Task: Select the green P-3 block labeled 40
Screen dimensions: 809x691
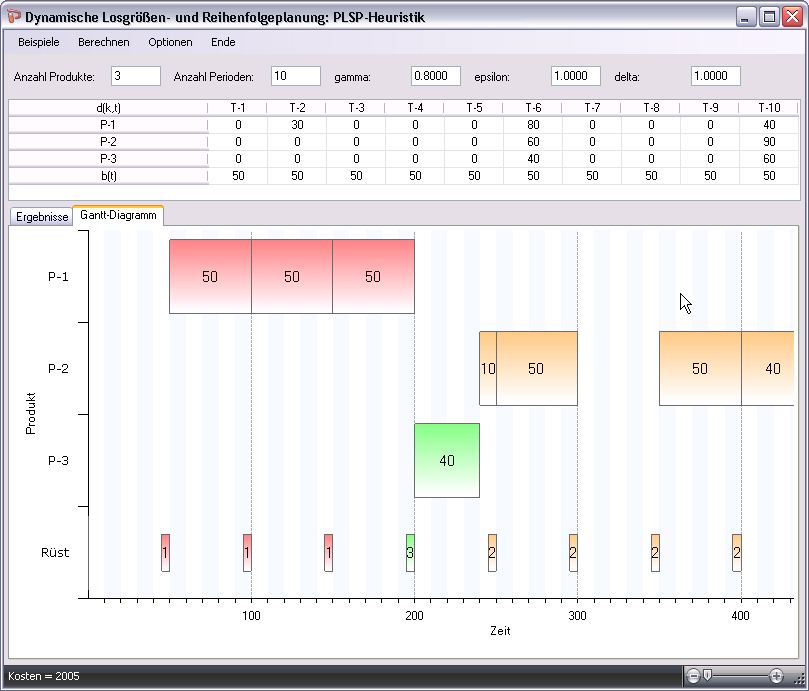Action: tap(447, 460)
